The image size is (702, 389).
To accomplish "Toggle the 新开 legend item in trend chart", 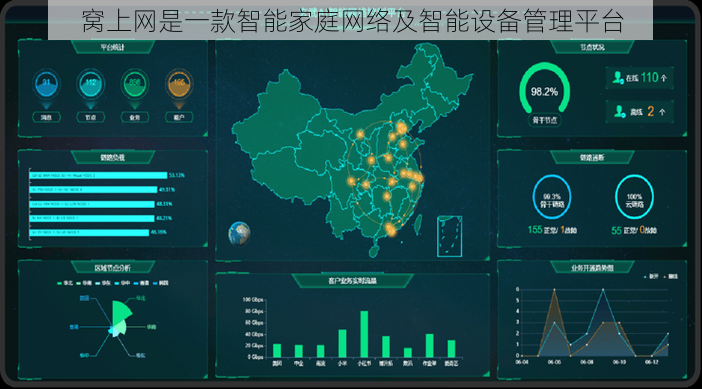I will point(651,276).
